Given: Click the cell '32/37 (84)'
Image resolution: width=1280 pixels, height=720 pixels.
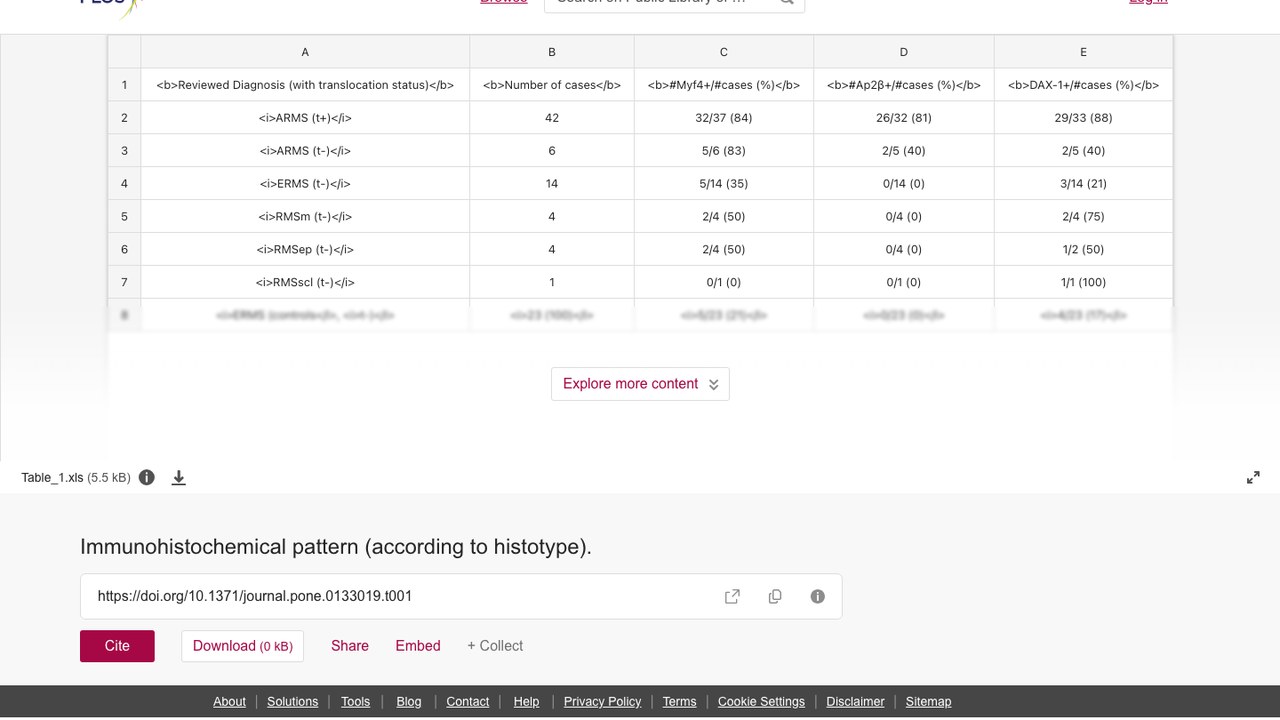Looking at the screenshot, I should pos(724,118).
